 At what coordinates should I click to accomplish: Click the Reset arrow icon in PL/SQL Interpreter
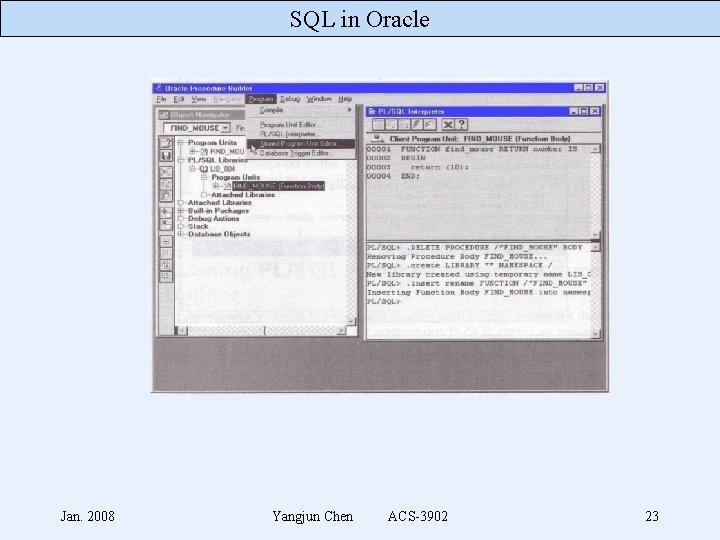[x=430, y=124]
